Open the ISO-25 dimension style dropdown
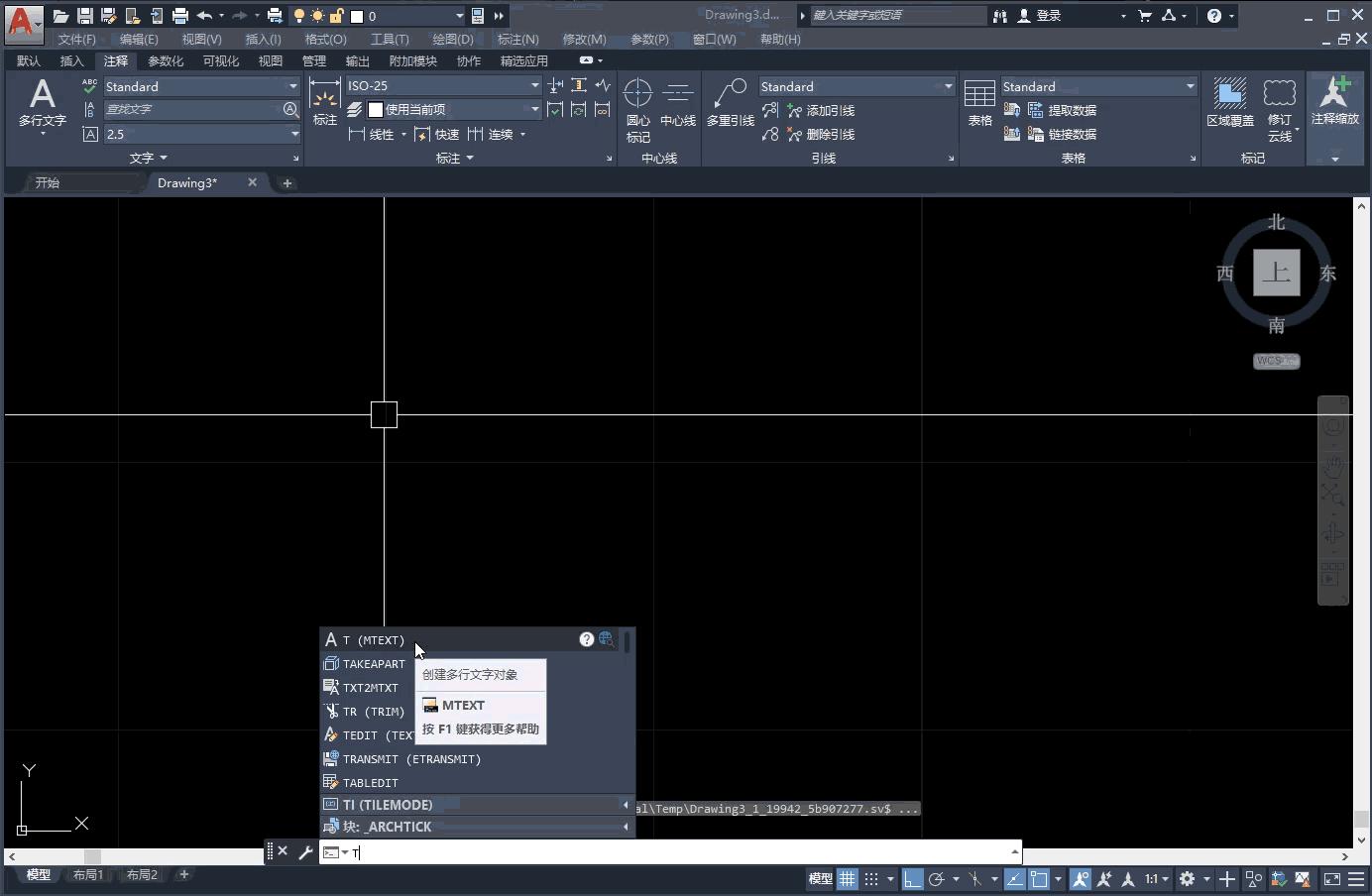1372x896 pixels. [534, 86]
